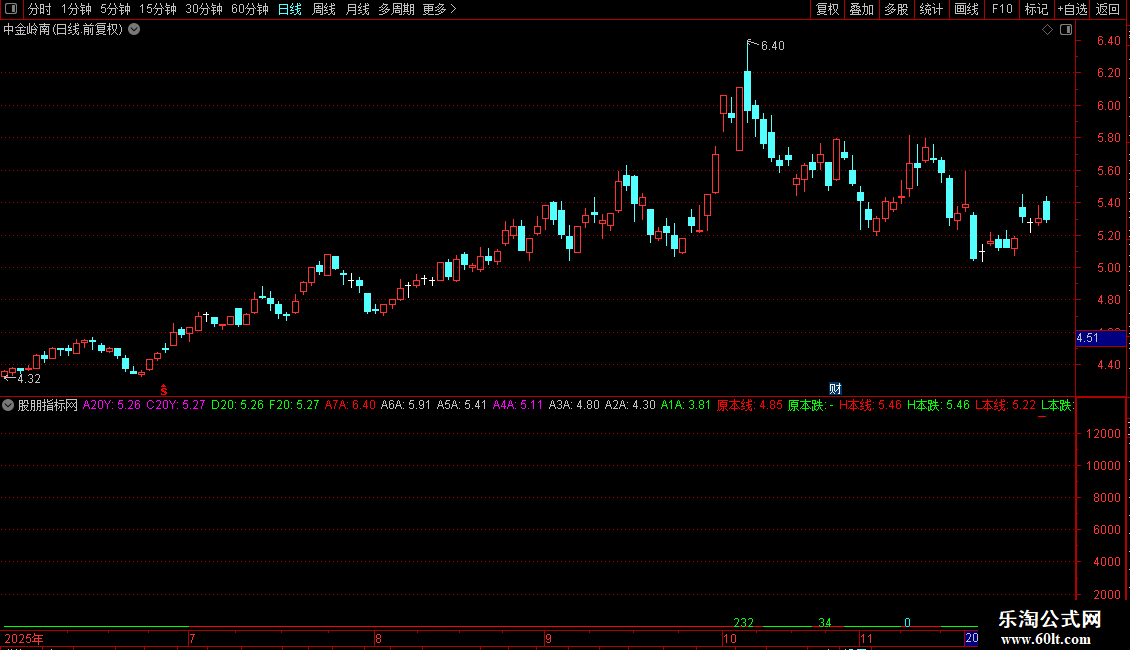This screenshot has height=650, width=1130.
Task: Click the 6.40 high price label
Action: click(773, 46)
